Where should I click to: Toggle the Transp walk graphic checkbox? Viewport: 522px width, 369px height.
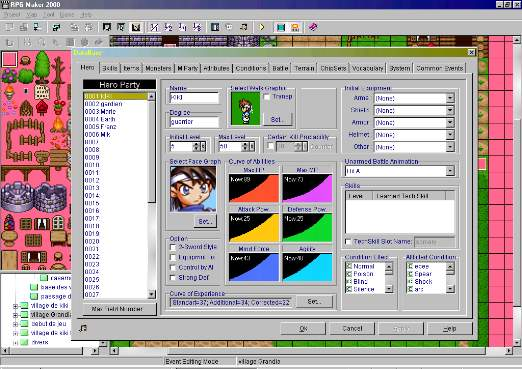pos(267,97)
